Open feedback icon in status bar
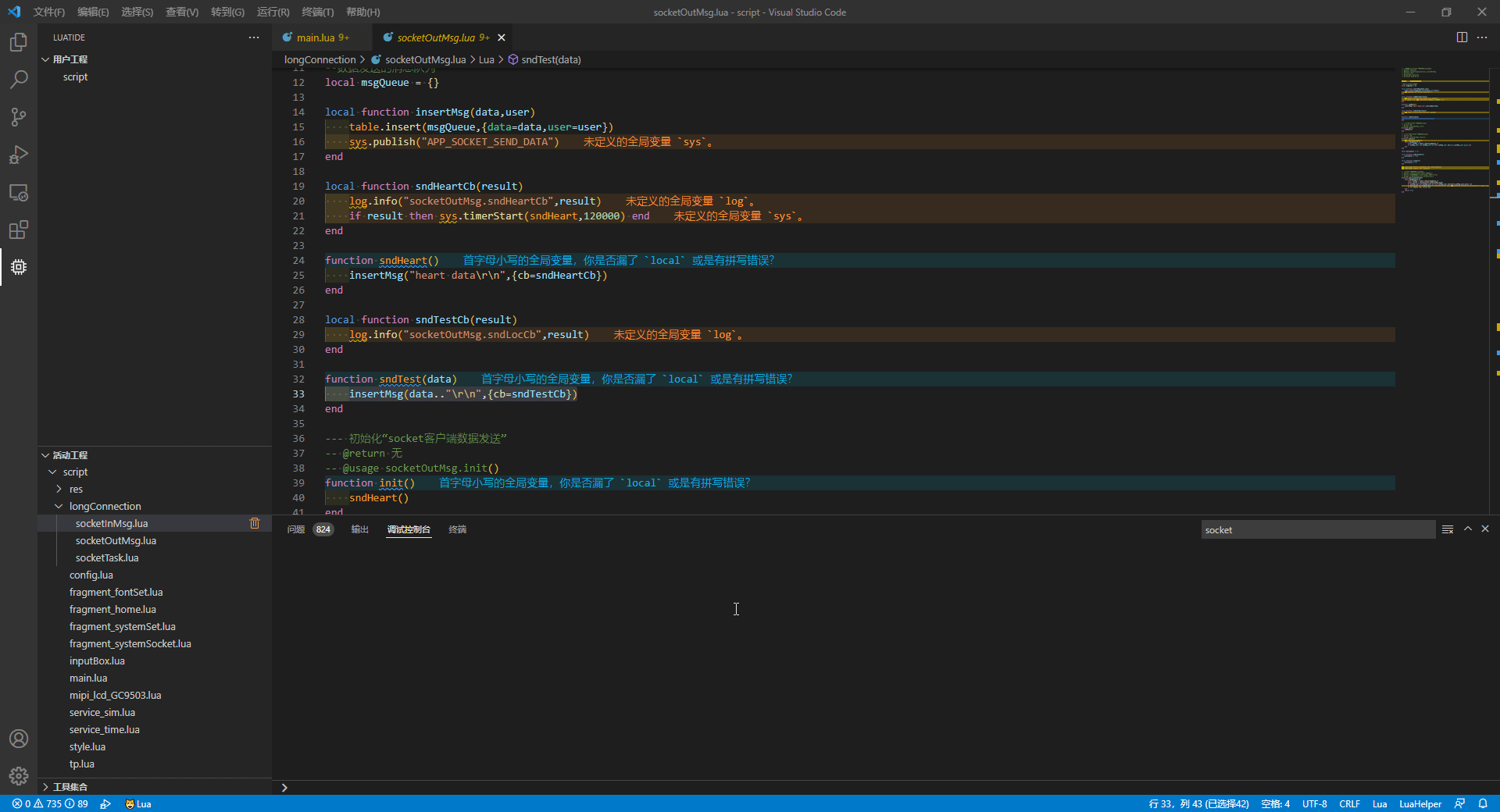 tap(1460, 803)
